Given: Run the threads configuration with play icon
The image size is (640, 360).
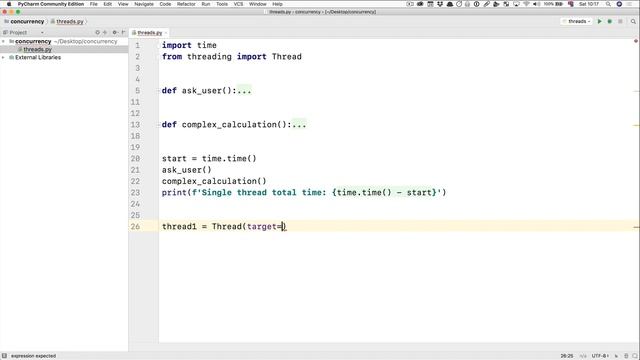Looking at the screenshot, I should pyautogui.click(x=600, y=22).
